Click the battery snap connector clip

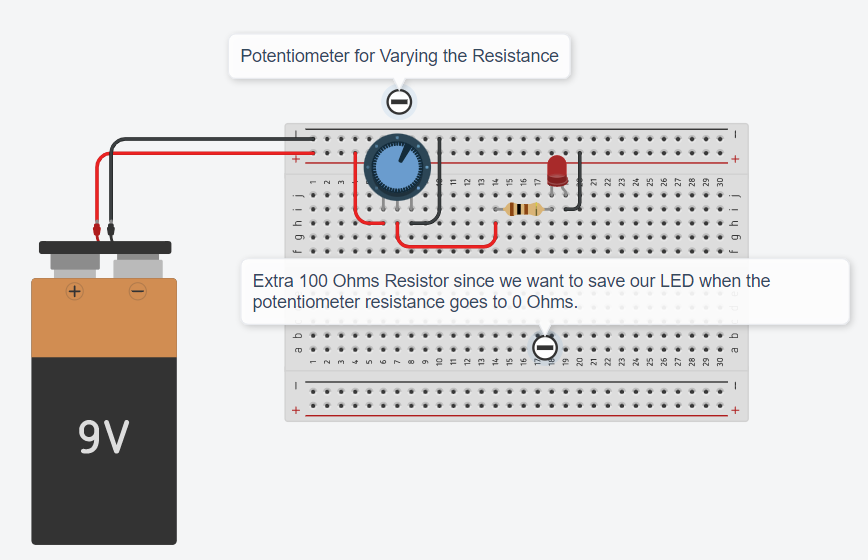tap(105, 247)
